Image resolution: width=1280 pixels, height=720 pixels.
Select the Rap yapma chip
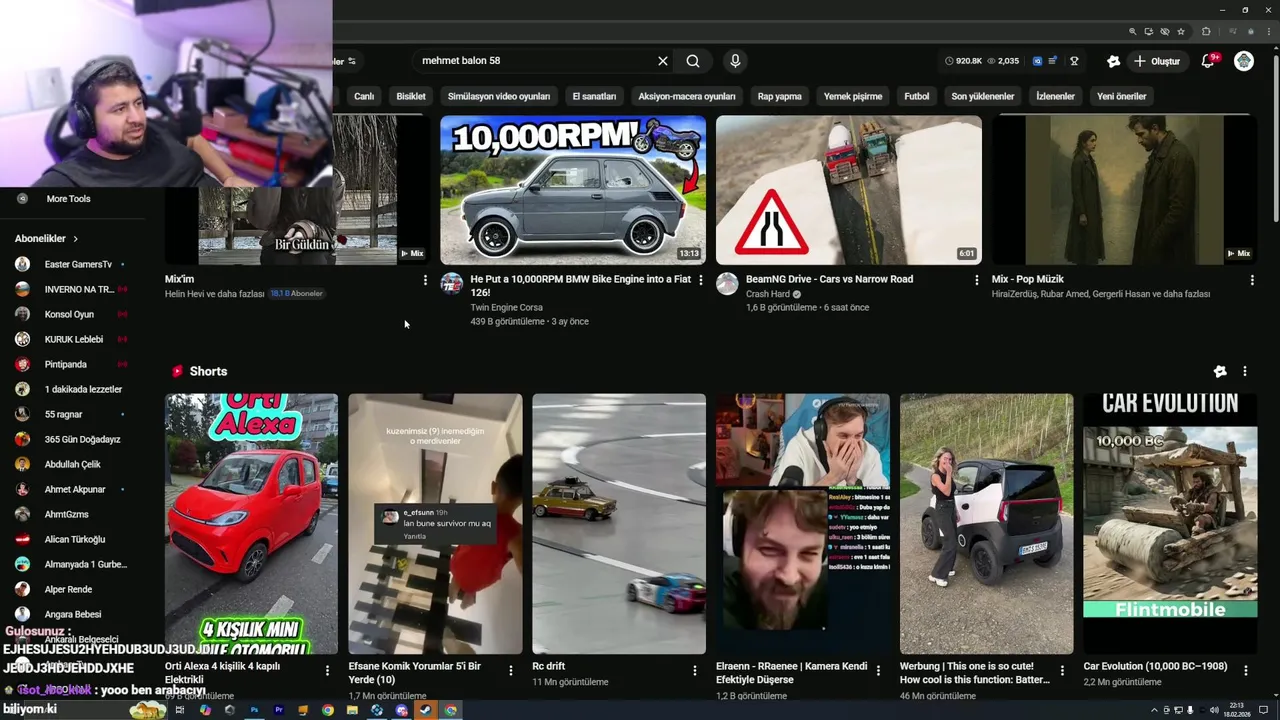[780, 96]
